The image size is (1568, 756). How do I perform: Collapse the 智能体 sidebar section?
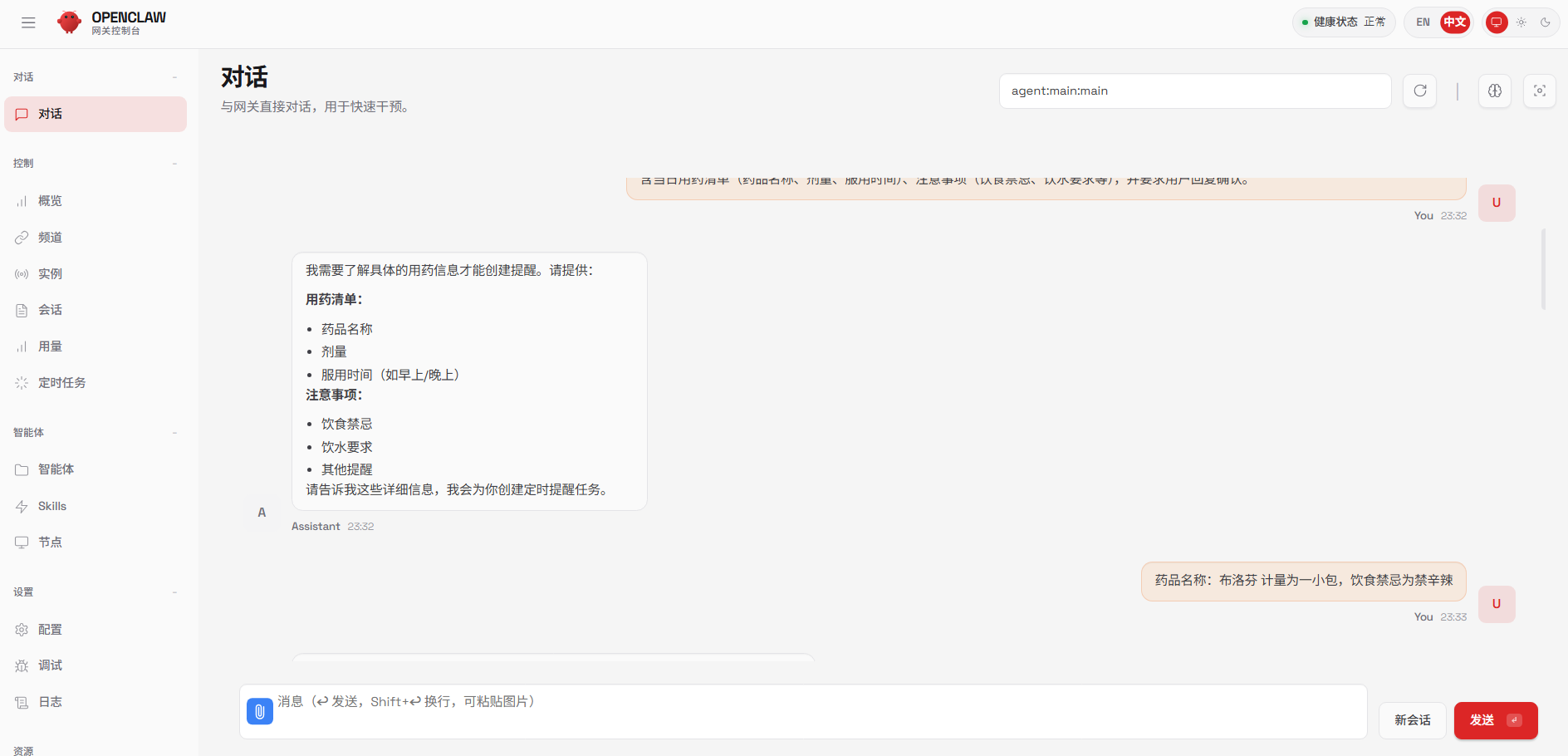click(174, 433)
